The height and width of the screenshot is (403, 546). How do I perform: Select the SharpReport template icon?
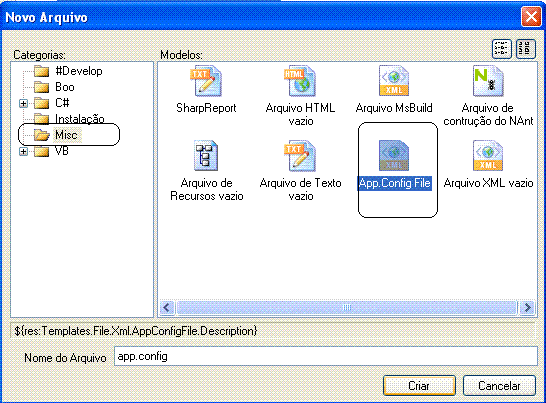[x=206, y=81]
